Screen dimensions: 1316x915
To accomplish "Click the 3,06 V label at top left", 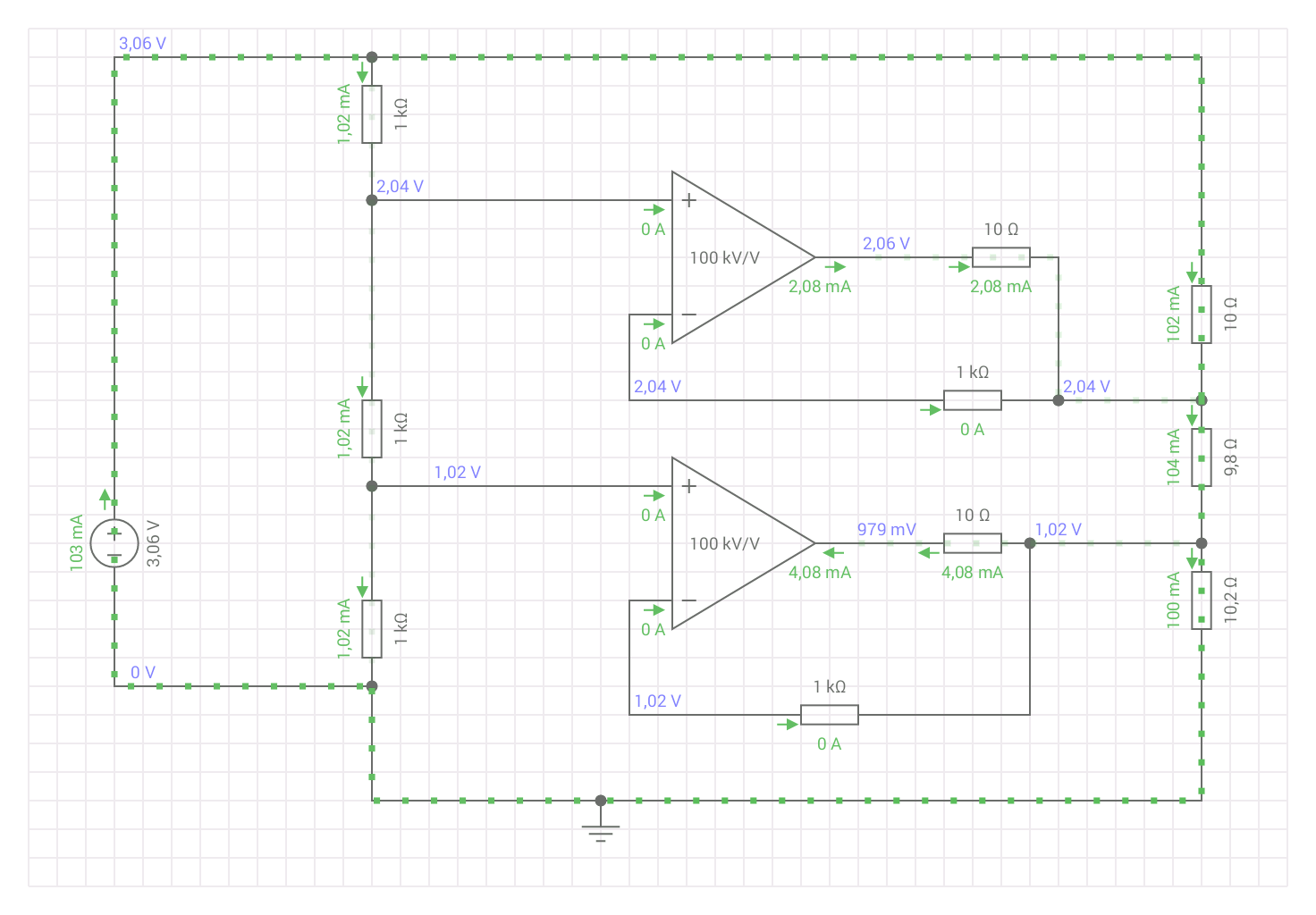I will click(x=142, y=43).
